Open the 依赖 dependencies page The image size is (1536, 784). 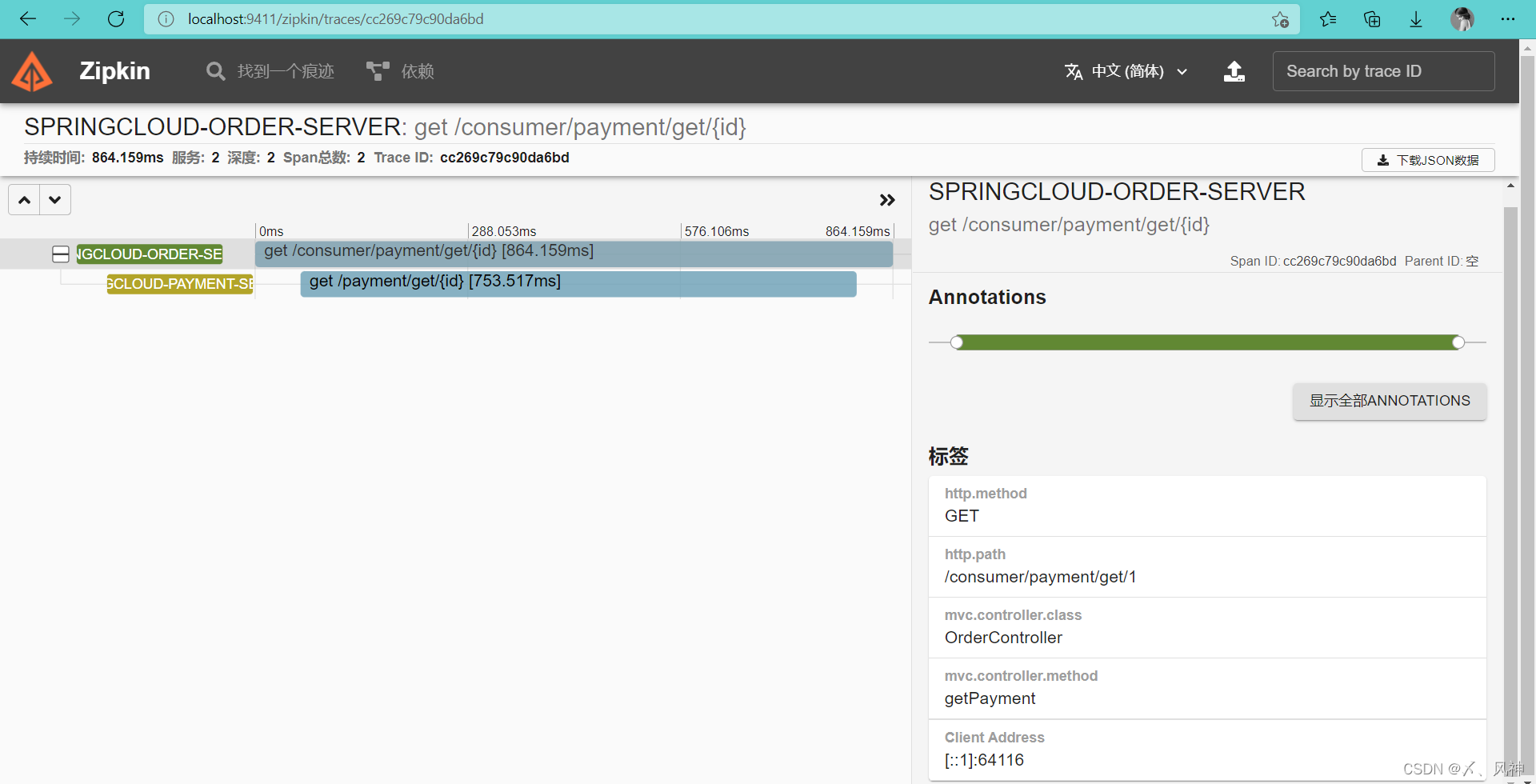click(x=400, y=71)
